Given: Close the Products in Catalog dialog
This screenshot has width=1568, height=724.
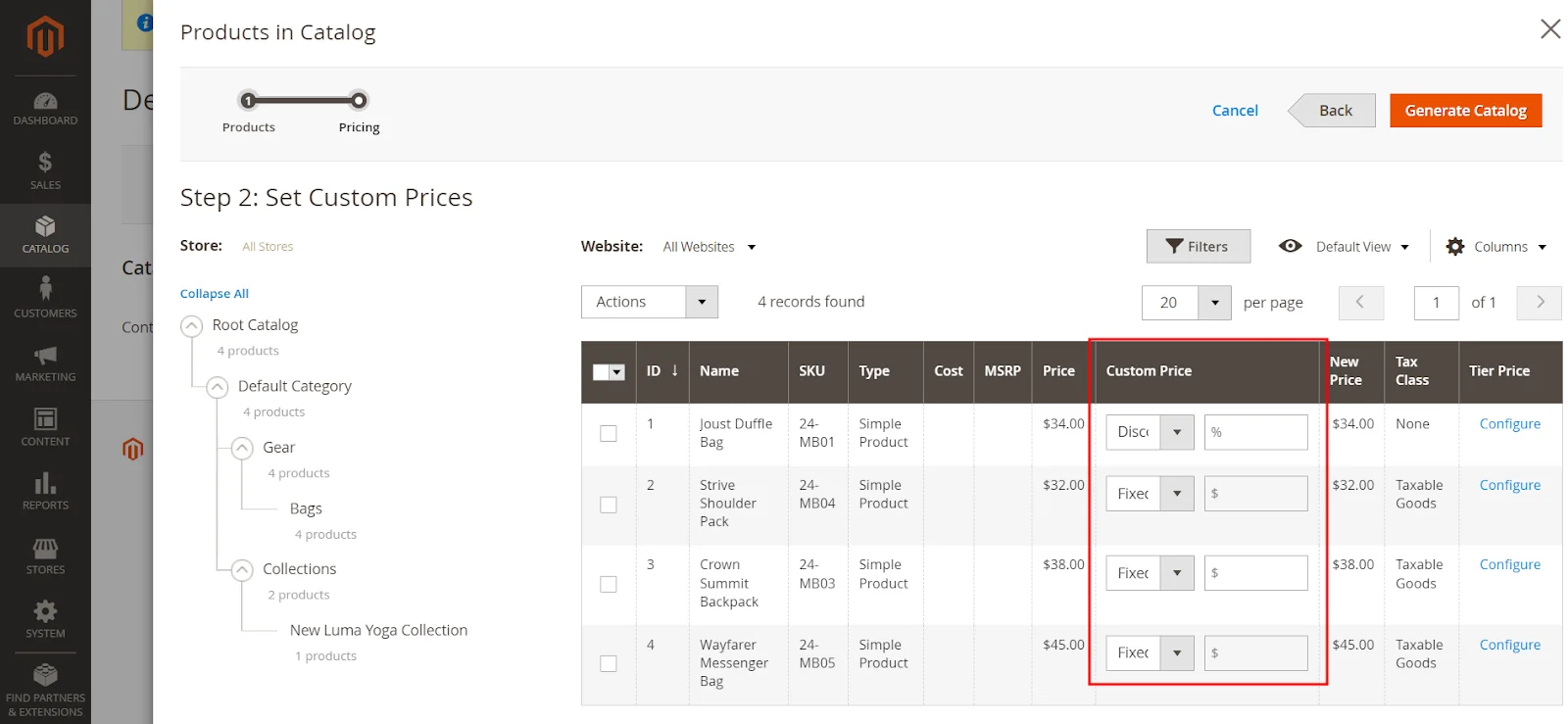Looking at the screenshot, I should point(1549,29).
